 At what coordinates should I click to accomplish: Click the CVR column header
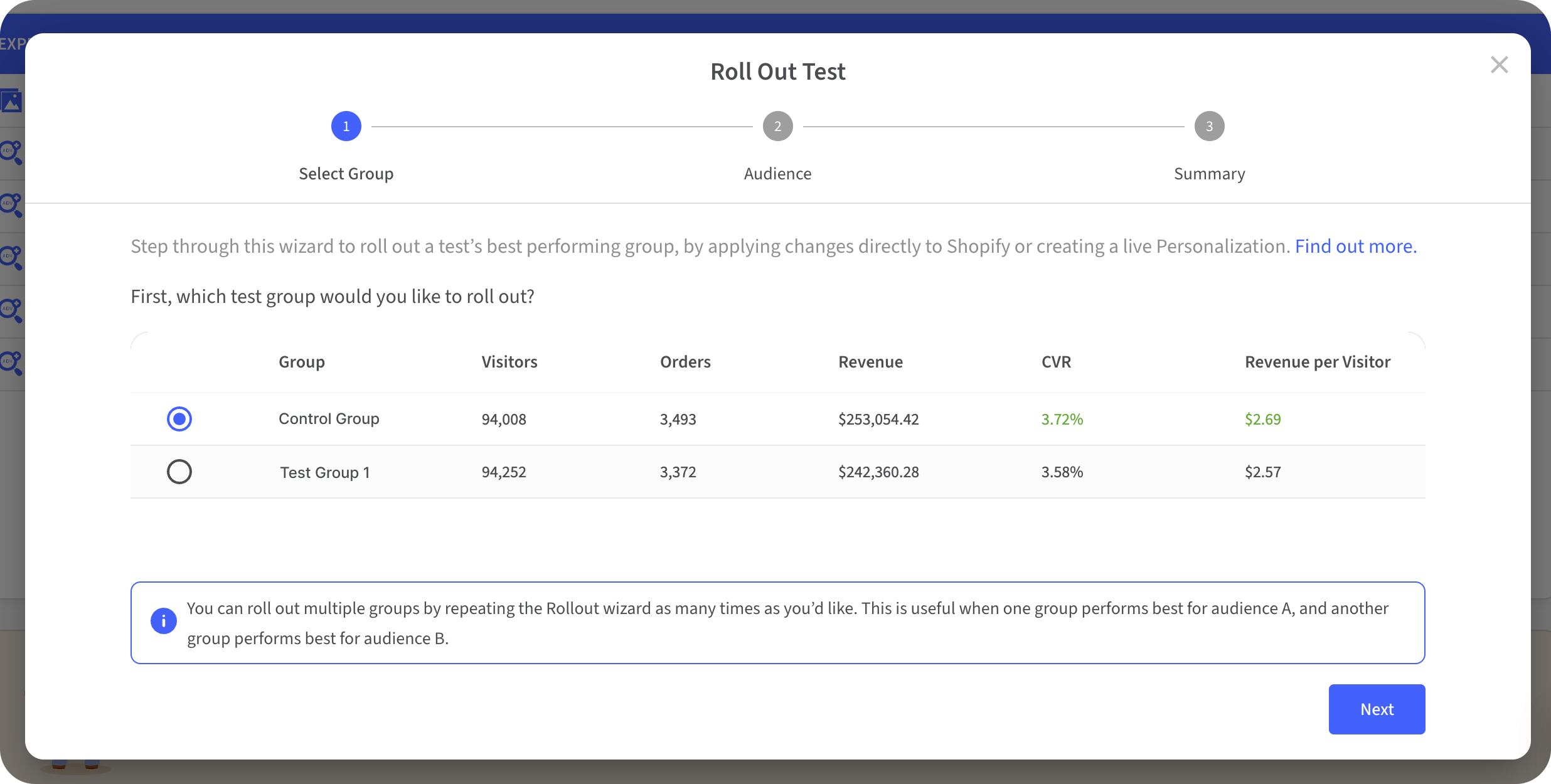(1056, 362)
